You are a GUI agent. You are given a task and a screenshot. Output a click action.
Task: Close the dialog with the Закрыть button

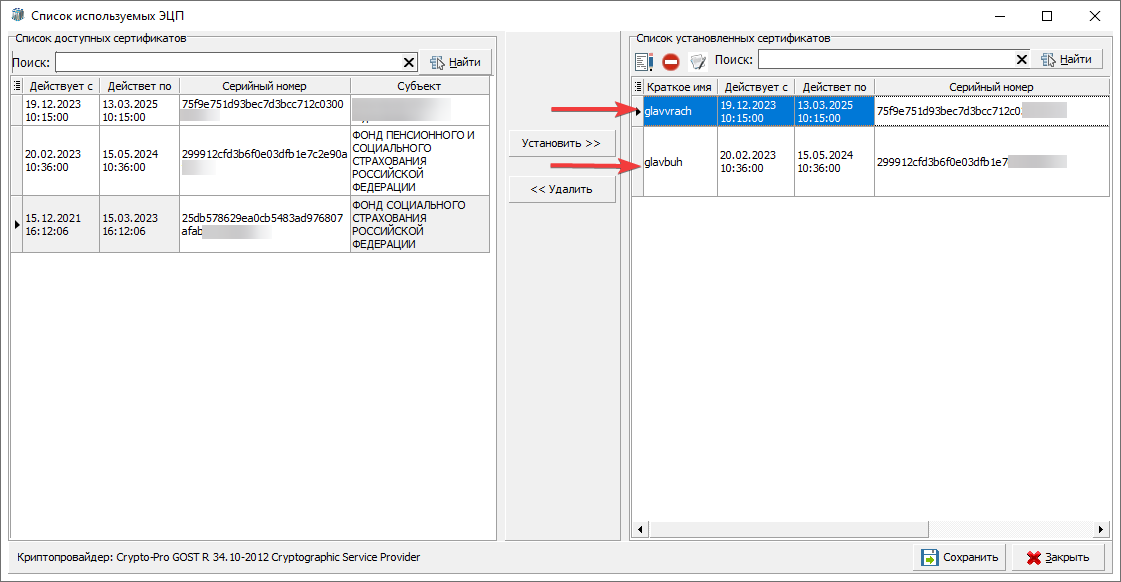pyautogui.click(x=1059, y=558)
